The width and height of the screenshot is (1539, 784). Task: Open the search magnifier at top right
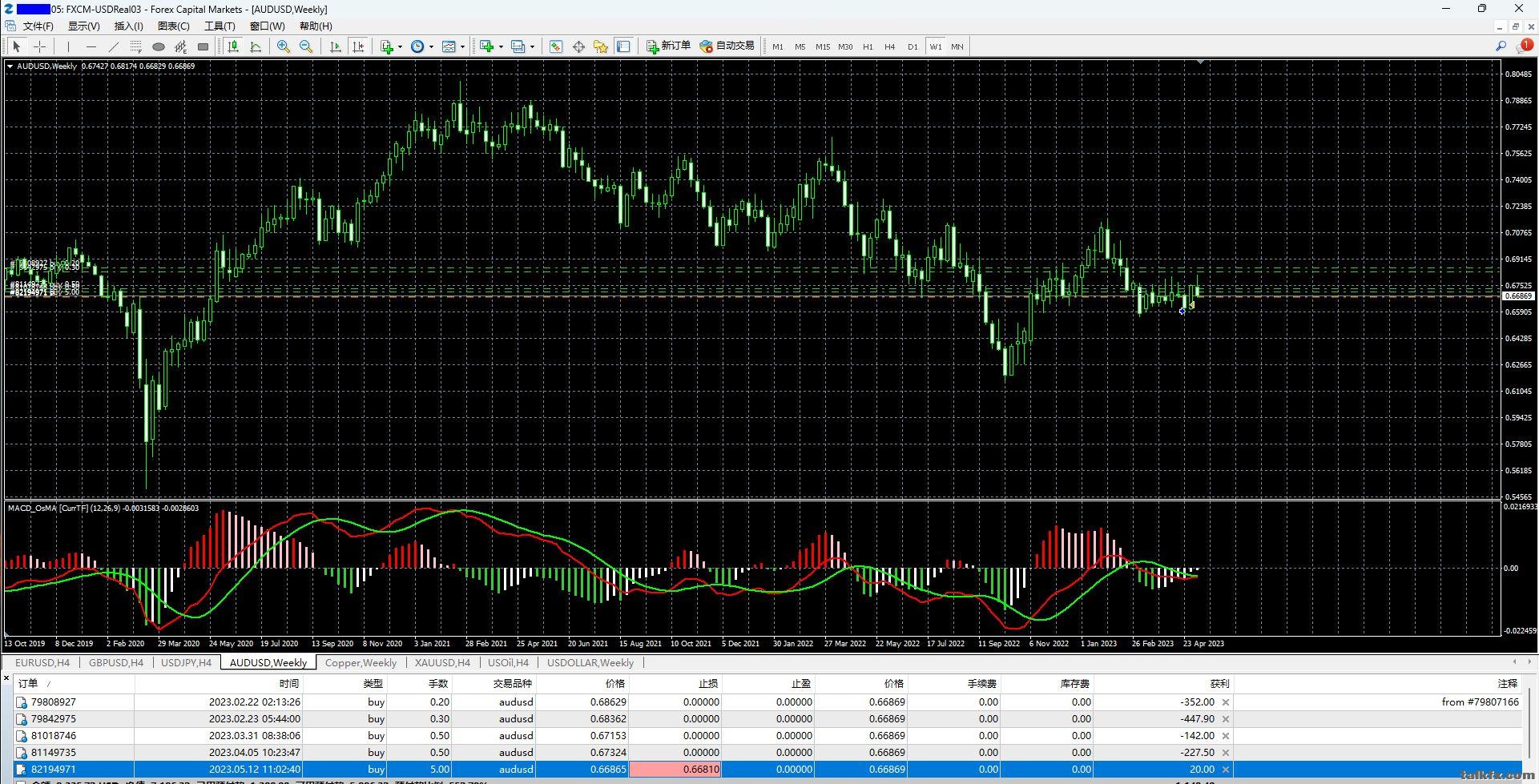coord(1501,46)
